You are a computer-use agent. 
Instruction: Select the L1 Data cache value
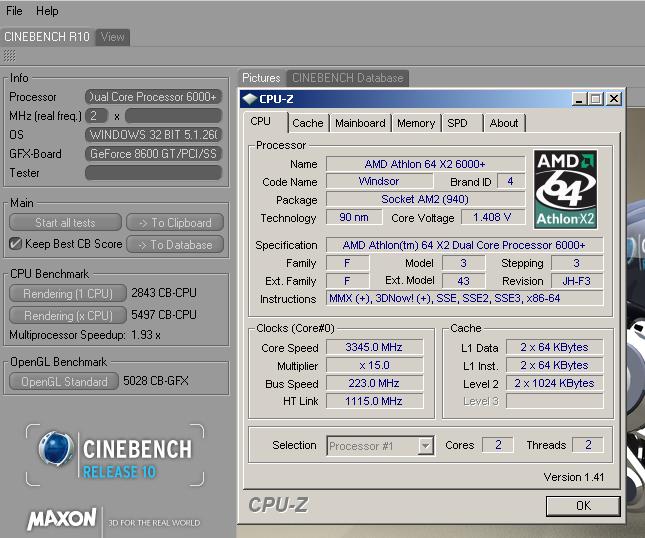pyautogui.click(x=554, y=347)
